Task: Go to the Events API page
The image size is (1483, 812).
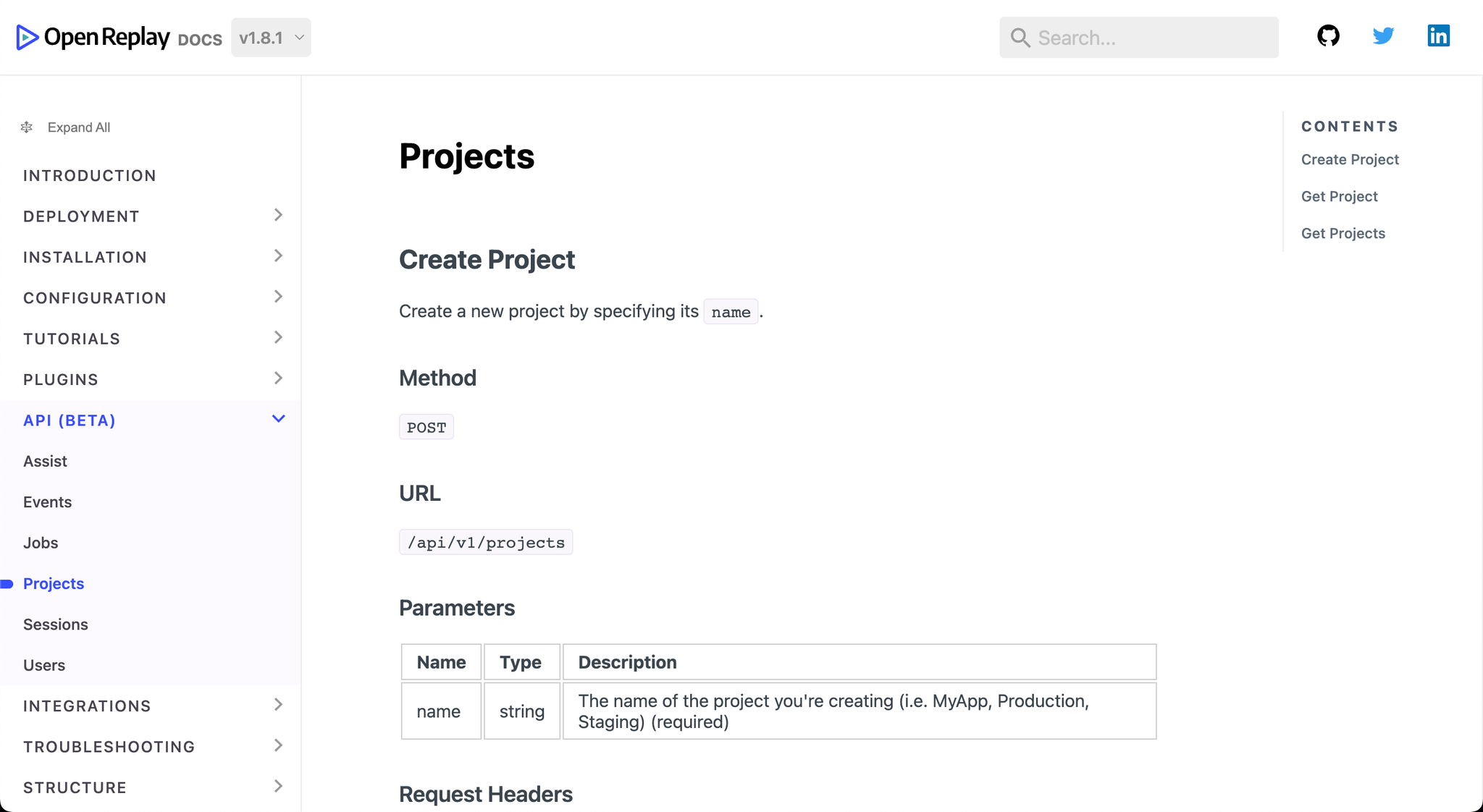Action: click(x=47, y=502)
